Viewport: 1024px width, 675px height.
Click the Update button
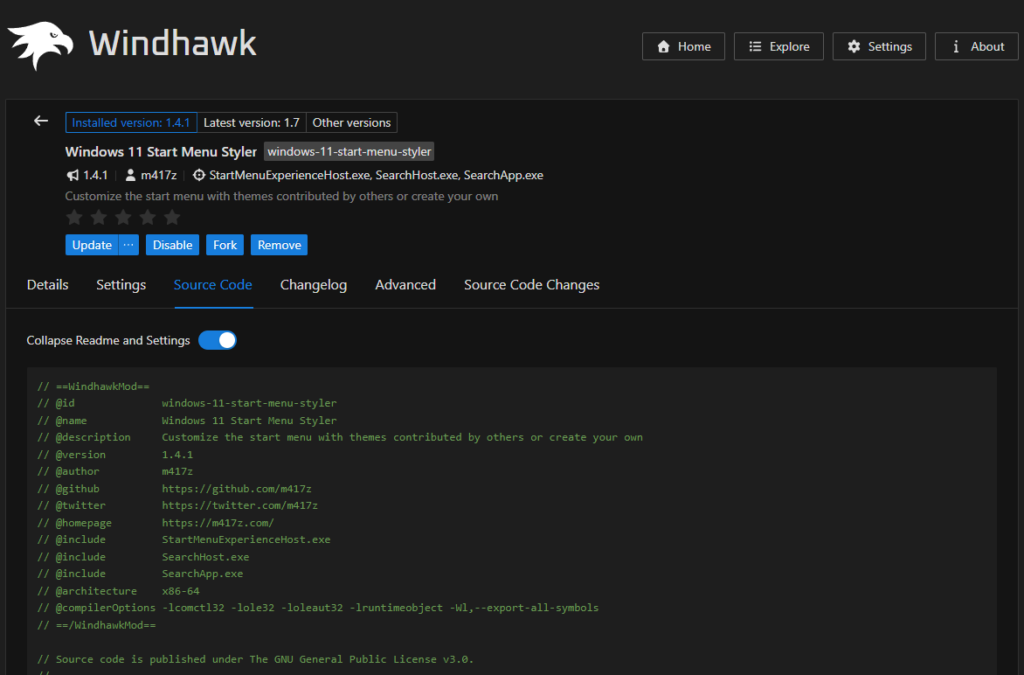click(x=92, y=245)
